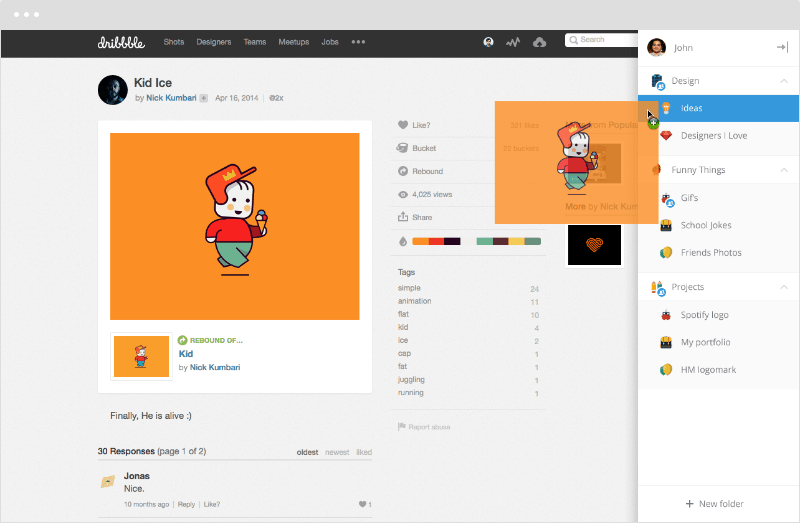
Task: Click the Design folder icon
Action: pos(658,81)
